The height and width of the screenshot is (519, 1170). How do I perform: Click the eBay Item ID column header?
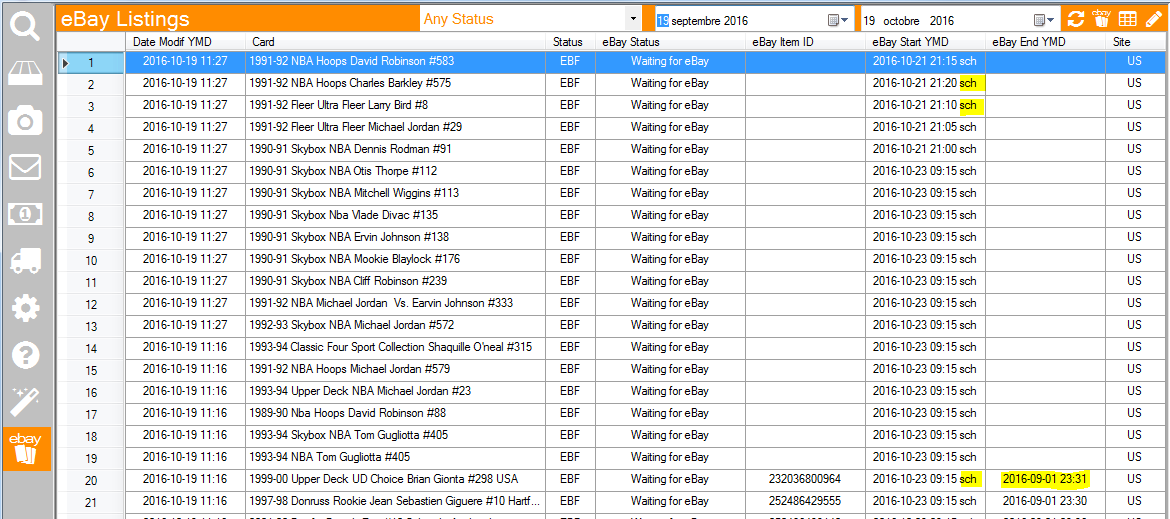point(805,43)
